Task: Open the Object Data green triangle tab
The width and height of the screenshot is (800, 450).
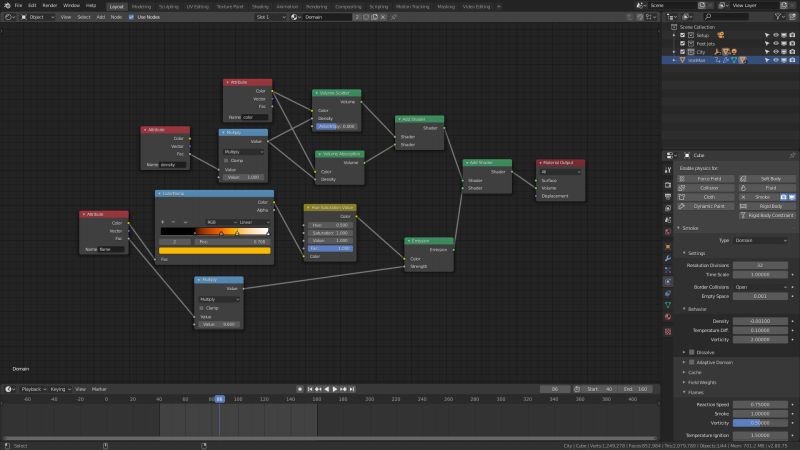Action: (x=668, y=305)
